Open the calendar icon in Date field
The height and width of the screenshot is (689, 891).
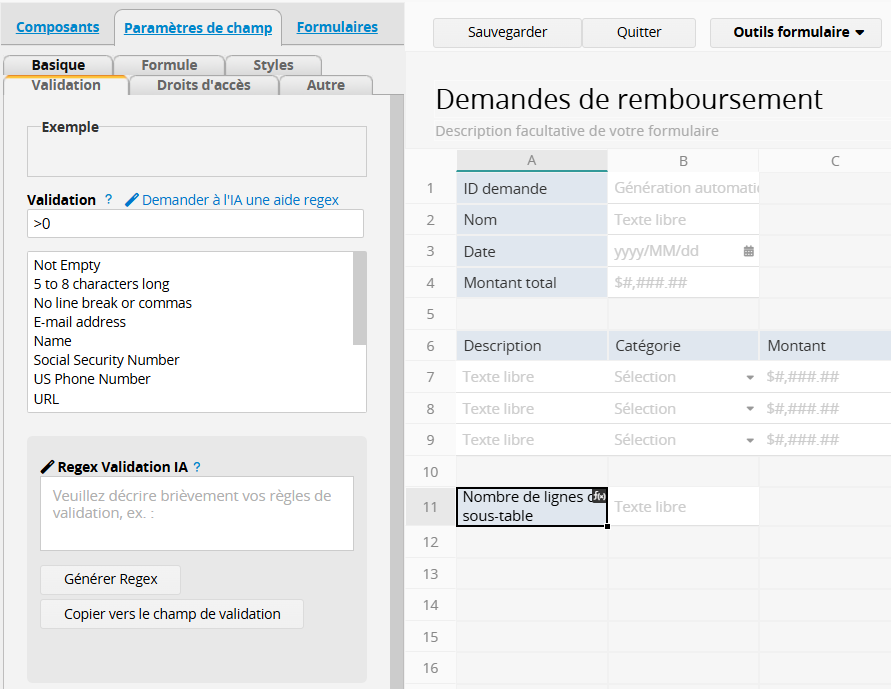[748, 252]
